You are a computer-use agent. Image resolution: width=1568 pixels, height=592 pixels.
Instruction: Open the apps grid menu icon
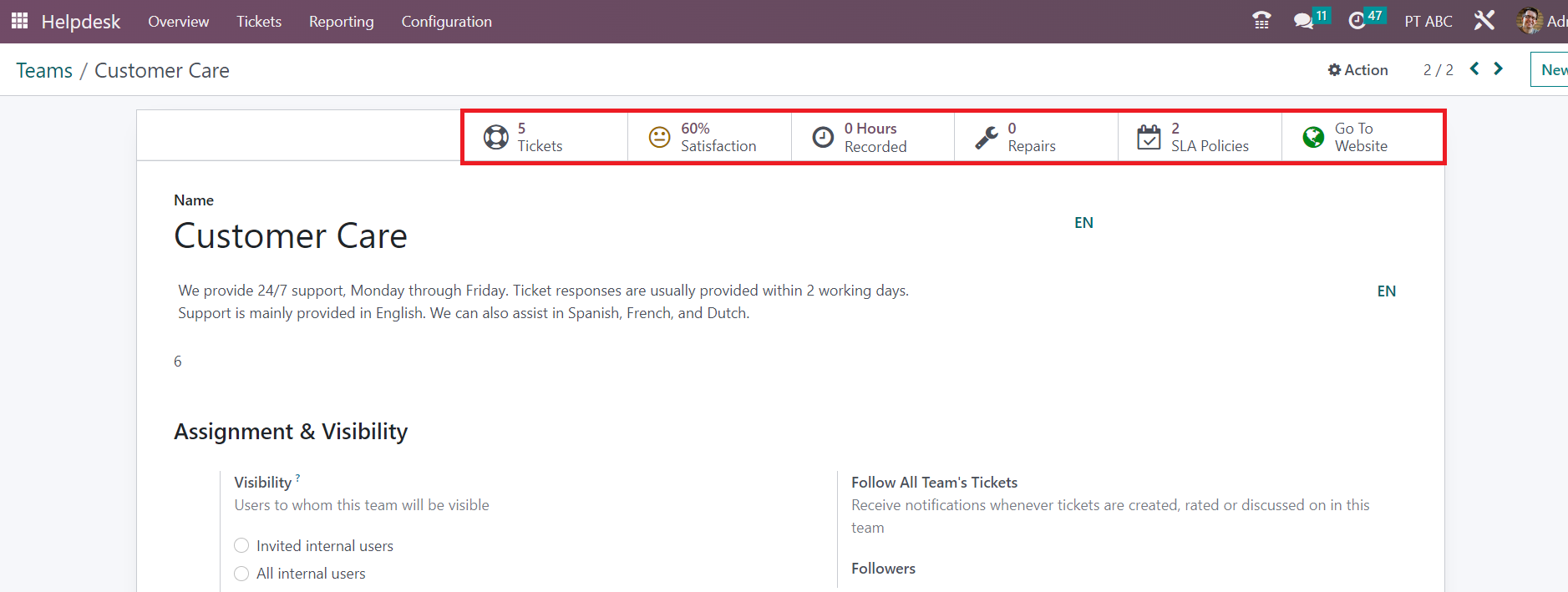(x=19, y=21)
